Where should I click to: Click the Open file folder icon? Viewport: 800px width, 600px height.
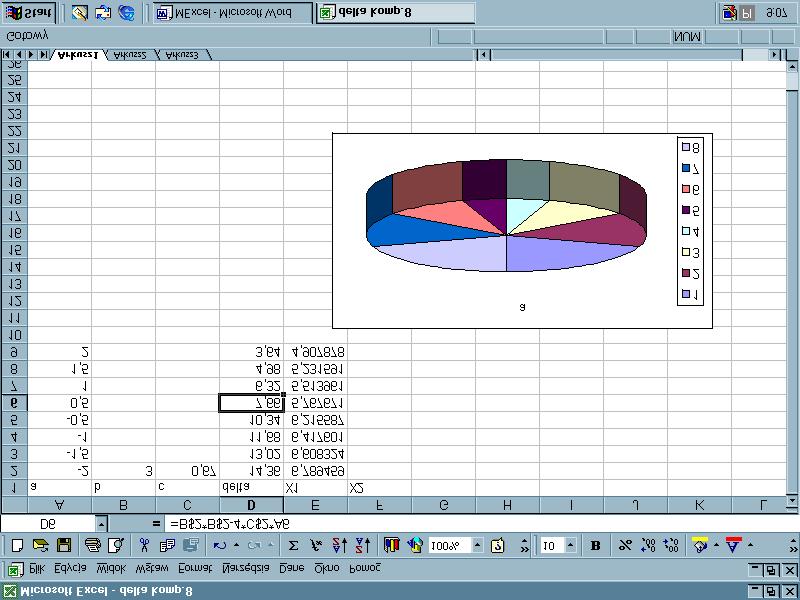tap(41, 545)
